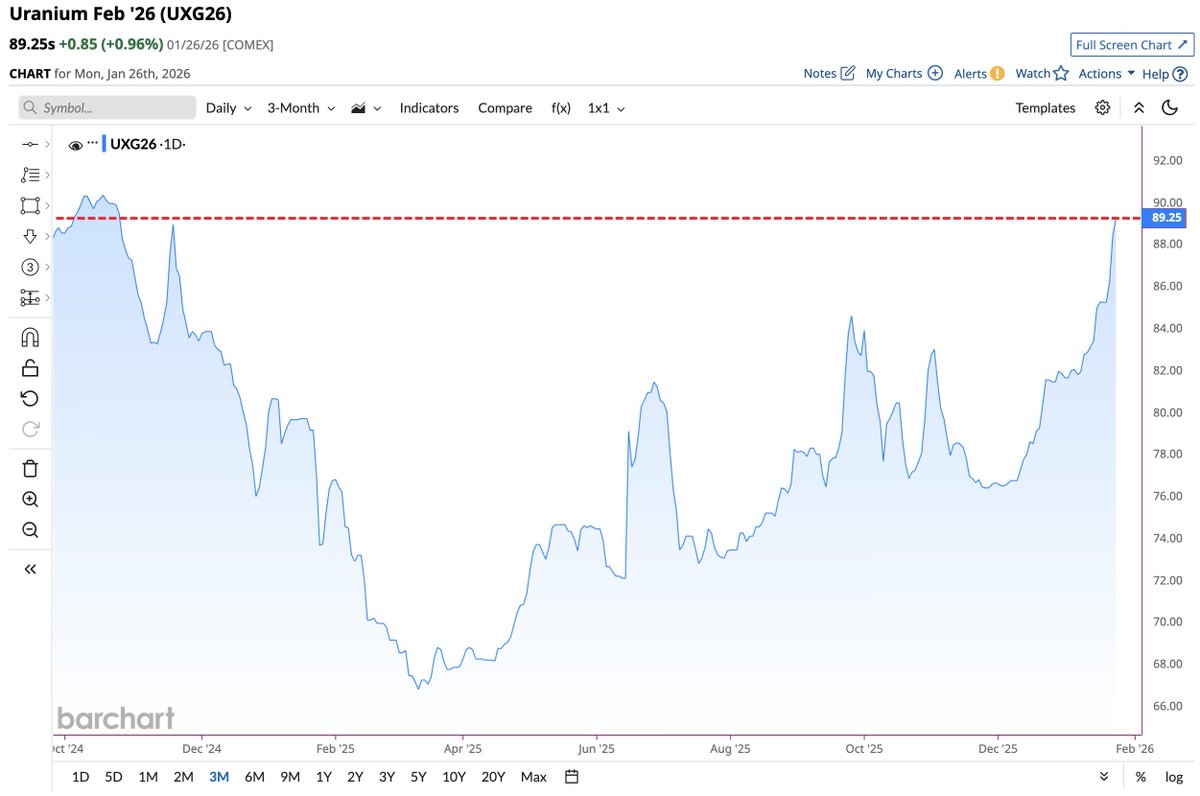Click the double down chevron bottom right

tap(1104, 777)
